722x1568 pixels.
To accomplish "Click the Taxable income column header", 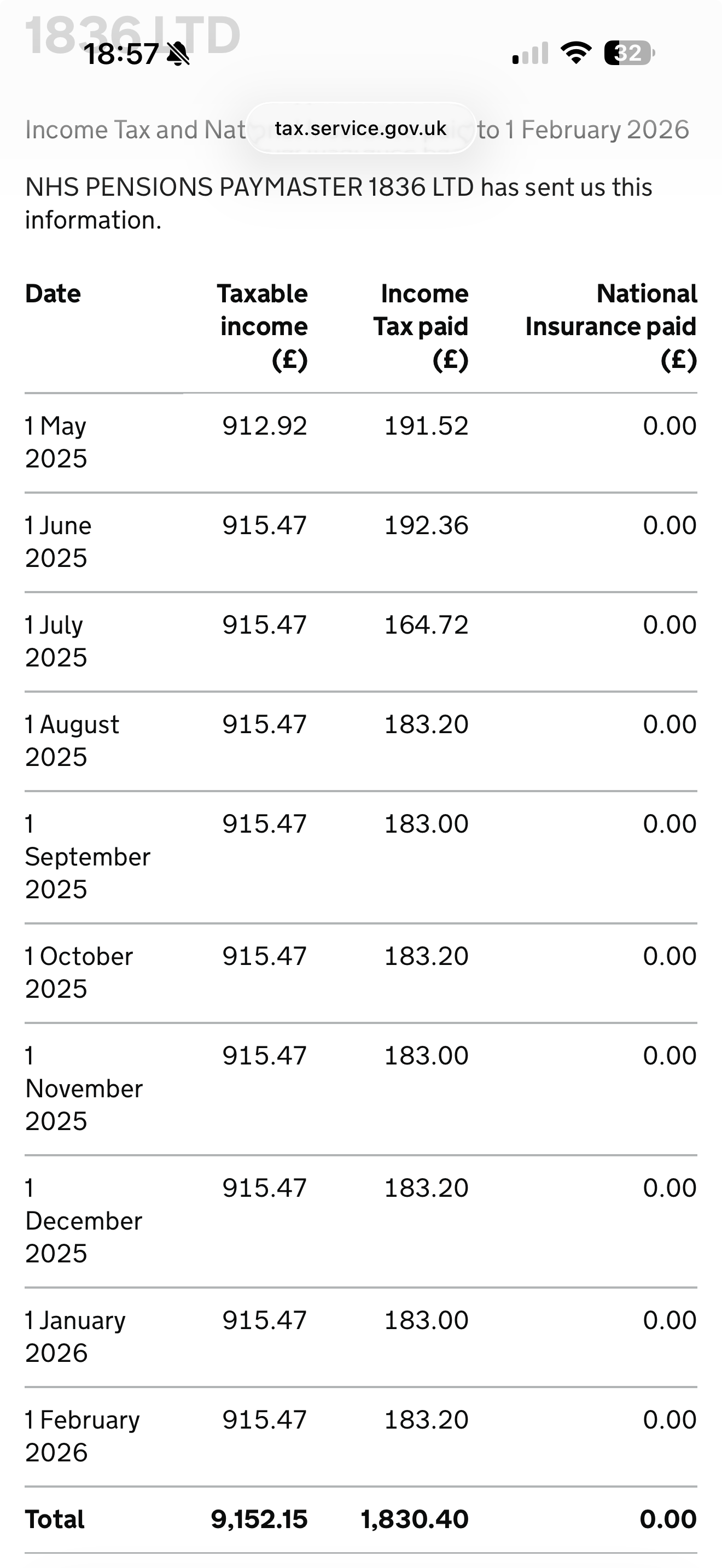I will pos(263,326).
